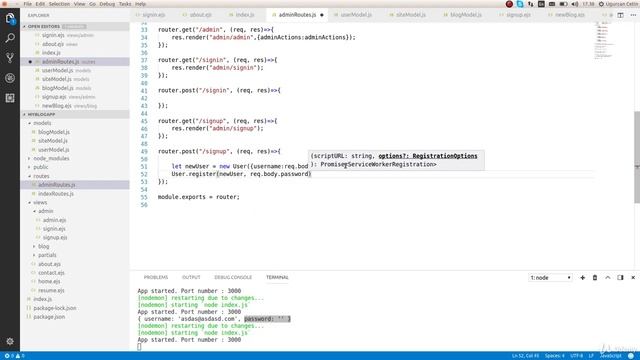Open signup.ejs in the admin folder tree
This screenshot has height=360, width=640.
coord(55,238)
